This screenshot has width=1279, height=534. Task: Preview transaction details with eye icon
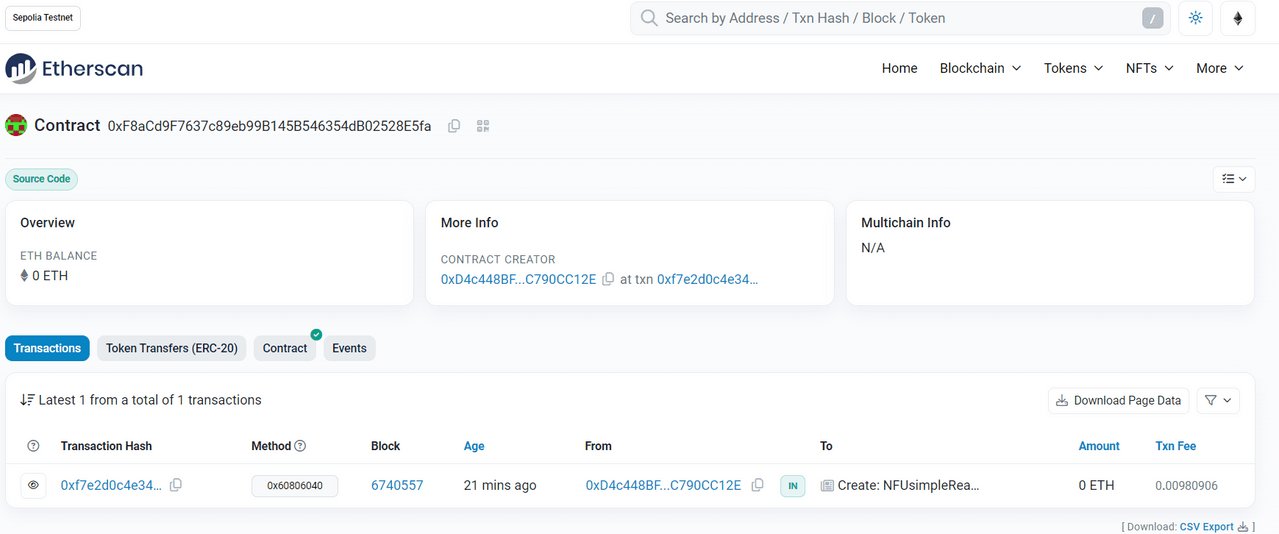[33, 485]
